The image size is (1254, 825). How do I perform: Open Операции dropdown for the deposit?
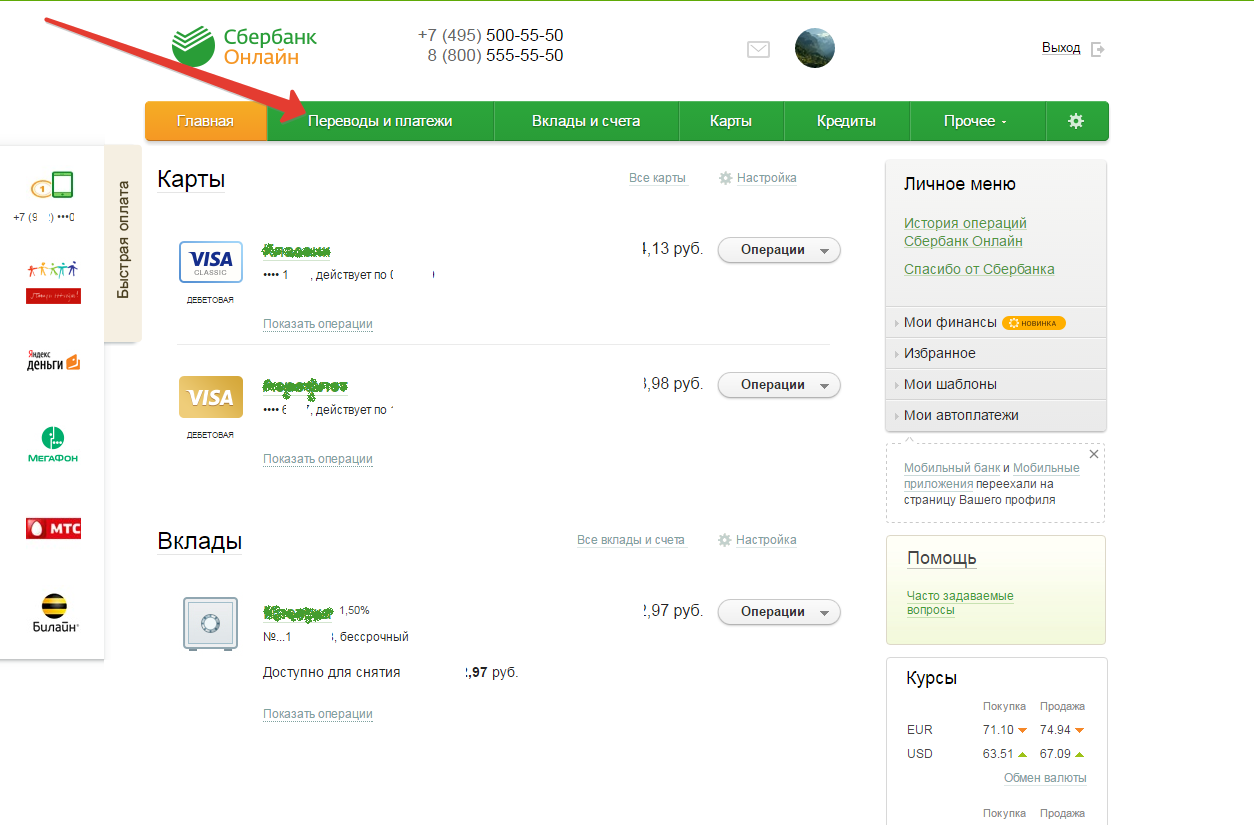(779, 612)
